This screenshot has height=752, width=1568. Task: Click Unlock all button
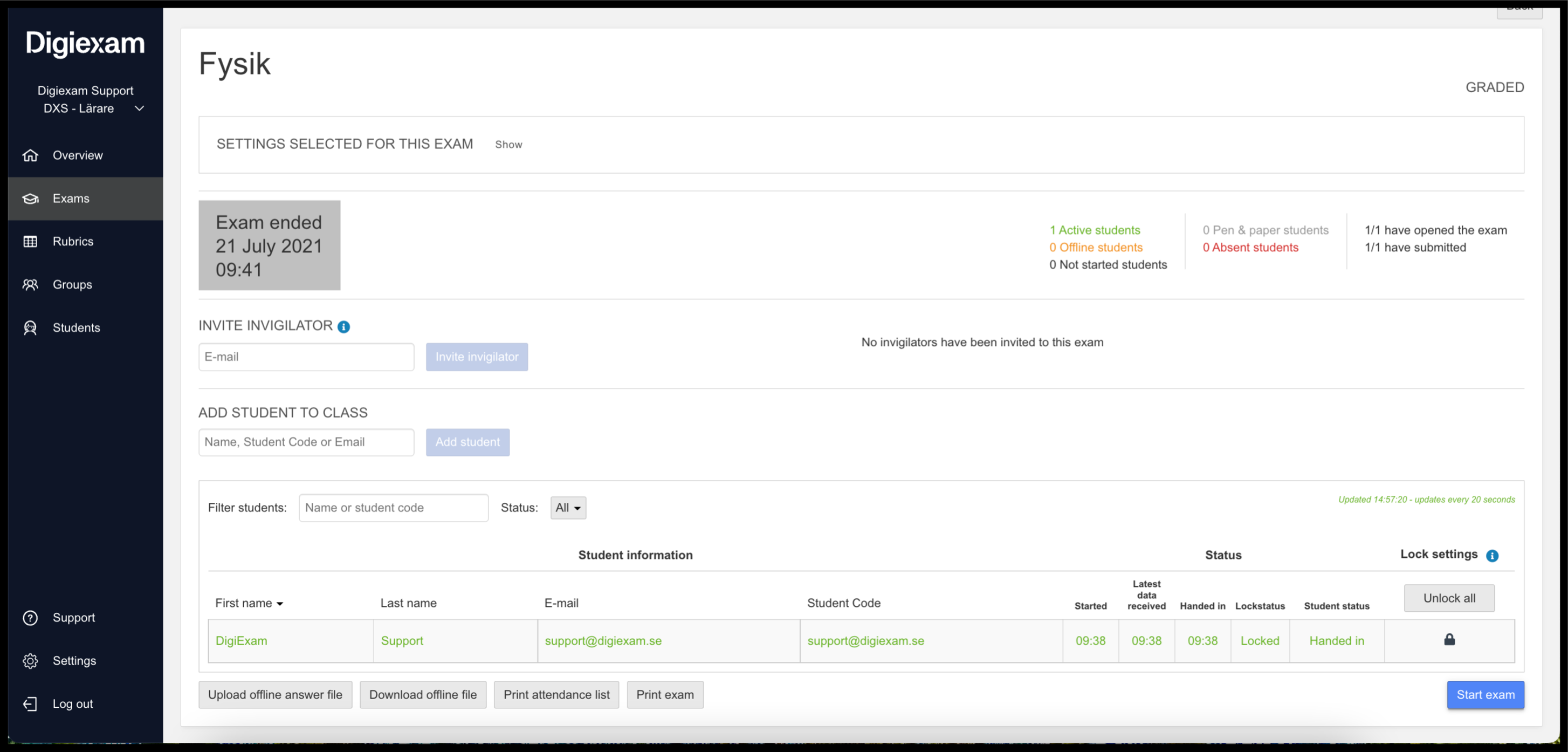(1449, 598)
